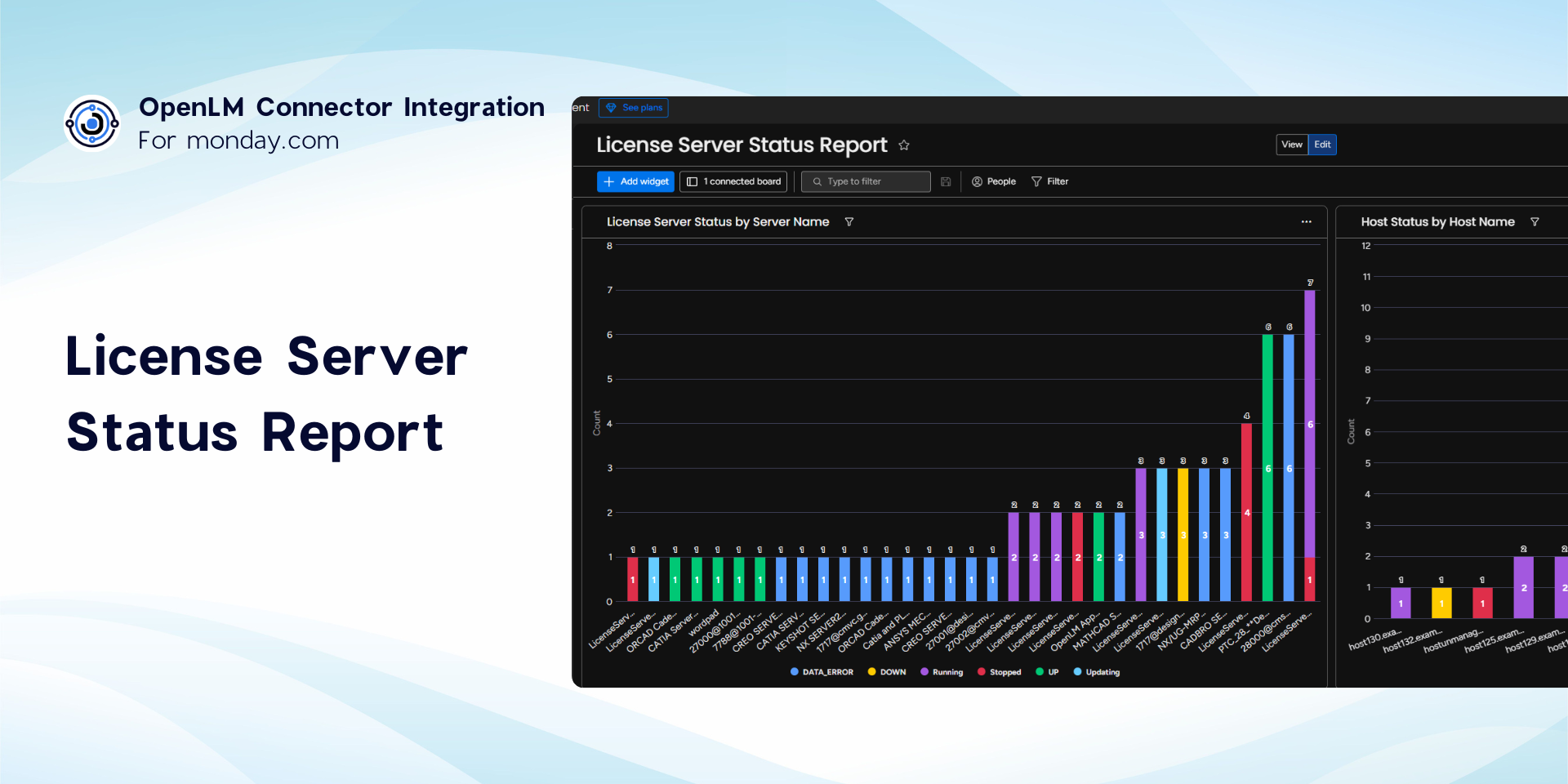The height and width of the screenshot is (784, 1568).
Task: Click the 'OpenLM Connector Integration' heading
Action: click(341, 107)
